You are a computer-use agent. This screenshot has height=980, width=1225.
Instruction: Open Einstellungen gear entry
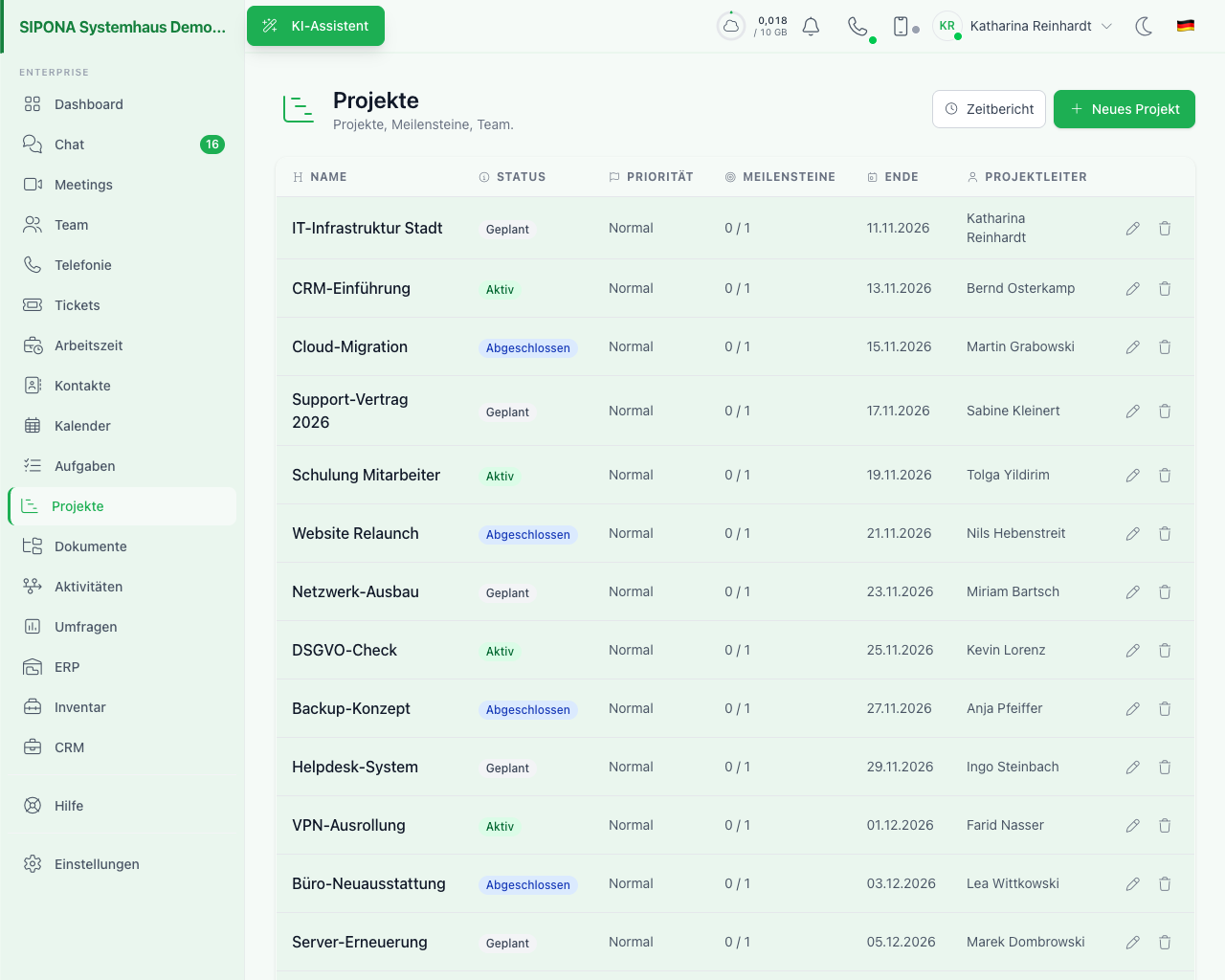pyautogui.click(x=122, y=864)
